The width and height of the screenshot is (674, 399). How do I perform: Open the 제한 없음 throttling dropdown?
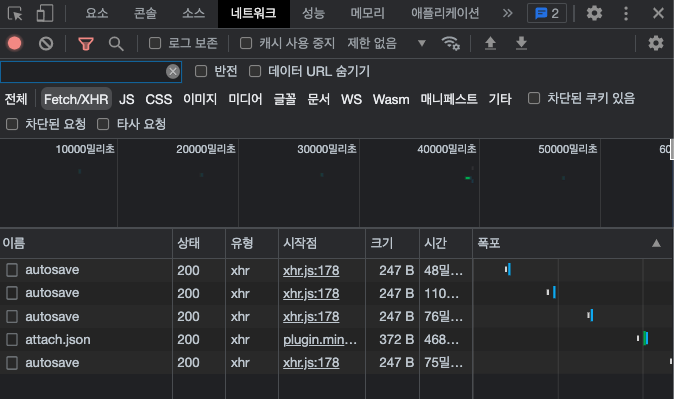[387, 43]
